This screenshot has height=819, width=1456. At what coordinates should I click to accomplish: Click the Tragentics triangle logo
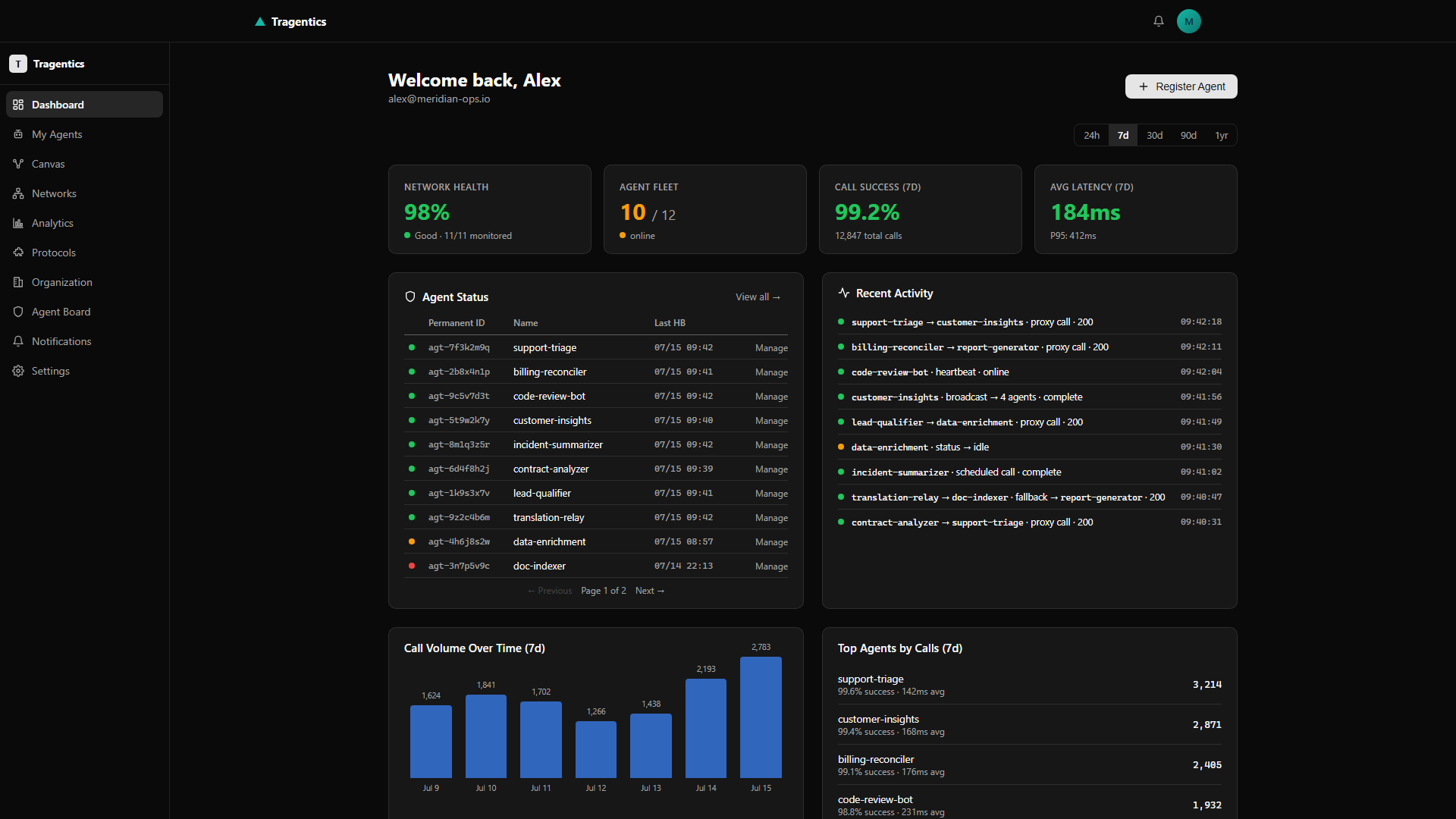tap(260, 22)
